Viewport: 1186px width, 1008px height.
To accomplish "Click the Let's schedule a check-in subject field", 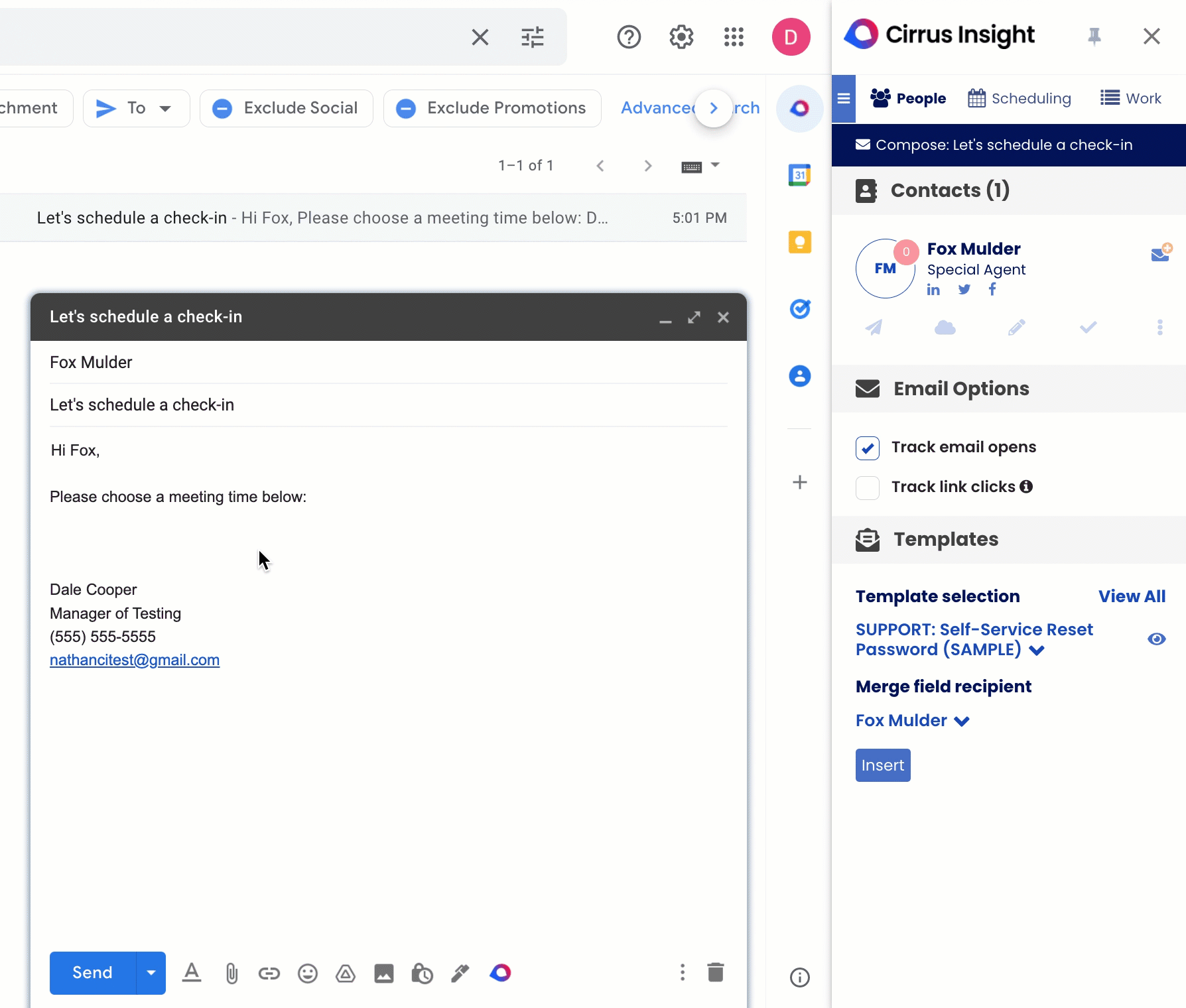I will point(389,405).
